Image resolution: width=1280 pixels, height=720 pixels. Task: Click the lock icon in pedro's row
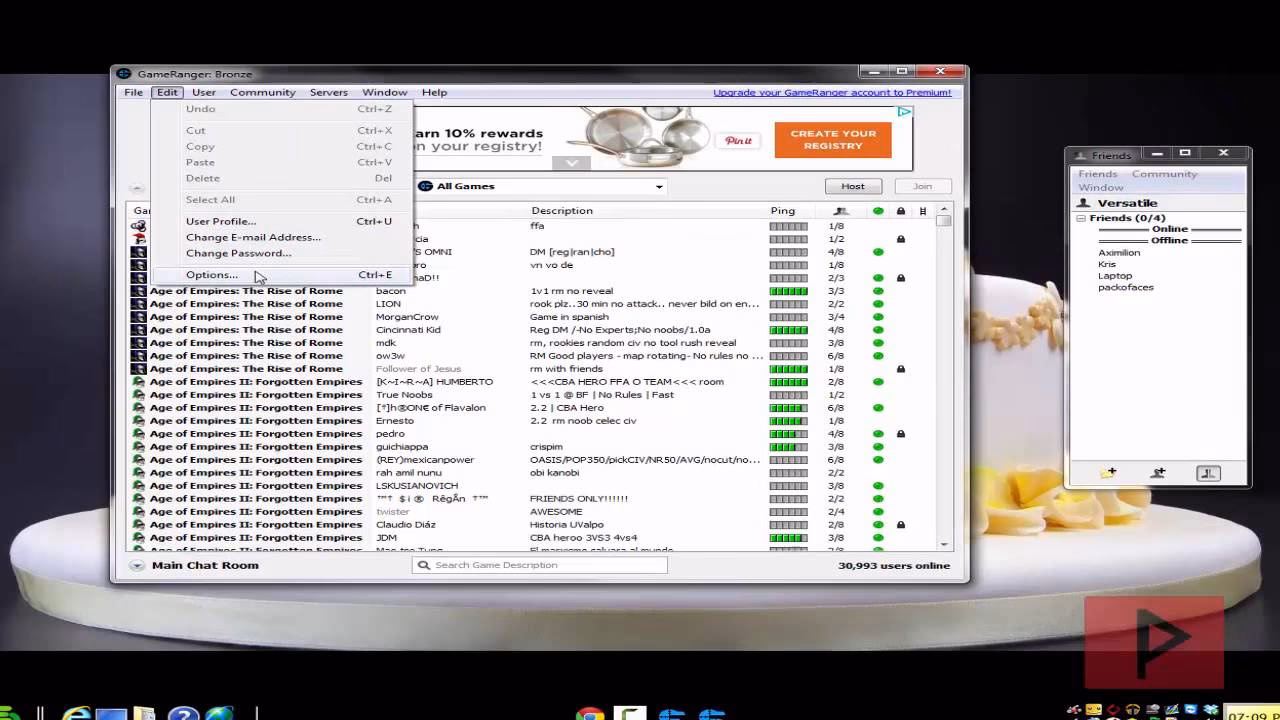point(901,434)
